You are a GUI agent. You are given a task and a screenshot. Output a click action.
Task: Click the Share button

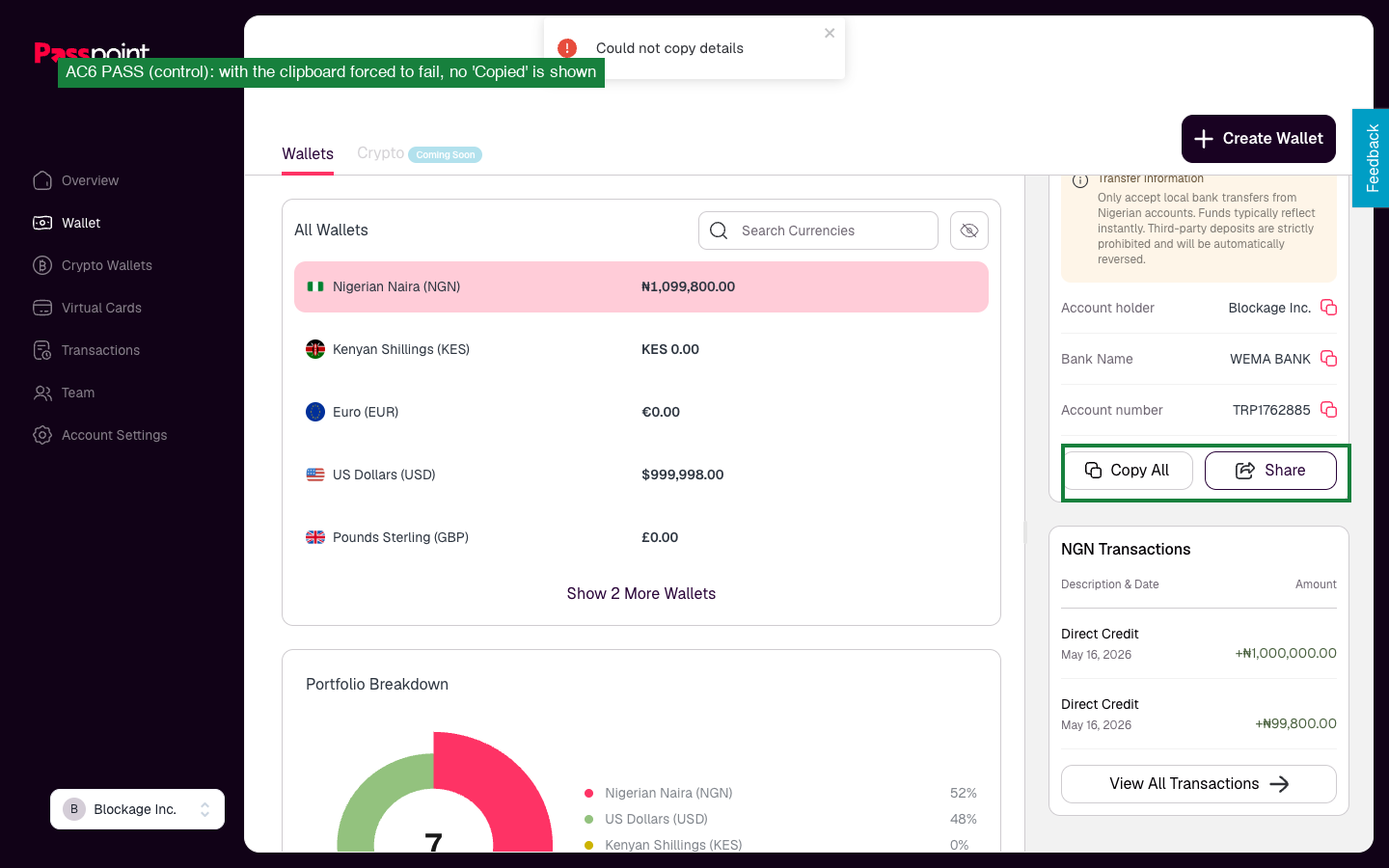coord(1270,471)
